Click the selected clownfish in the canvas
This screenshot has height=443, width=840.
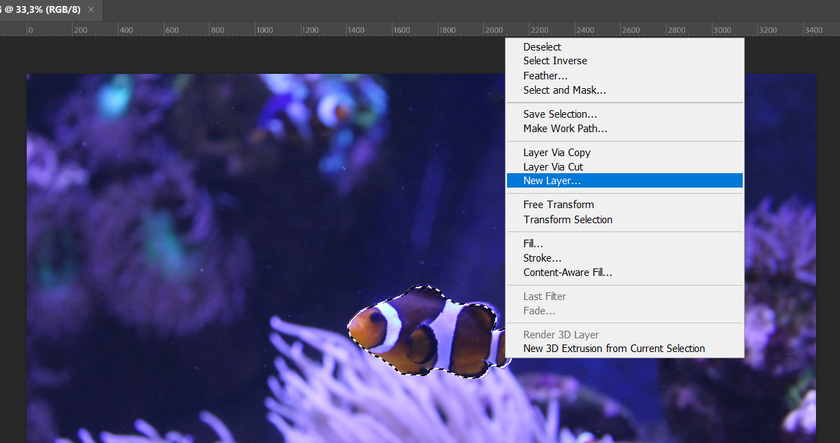click(429, 332)
